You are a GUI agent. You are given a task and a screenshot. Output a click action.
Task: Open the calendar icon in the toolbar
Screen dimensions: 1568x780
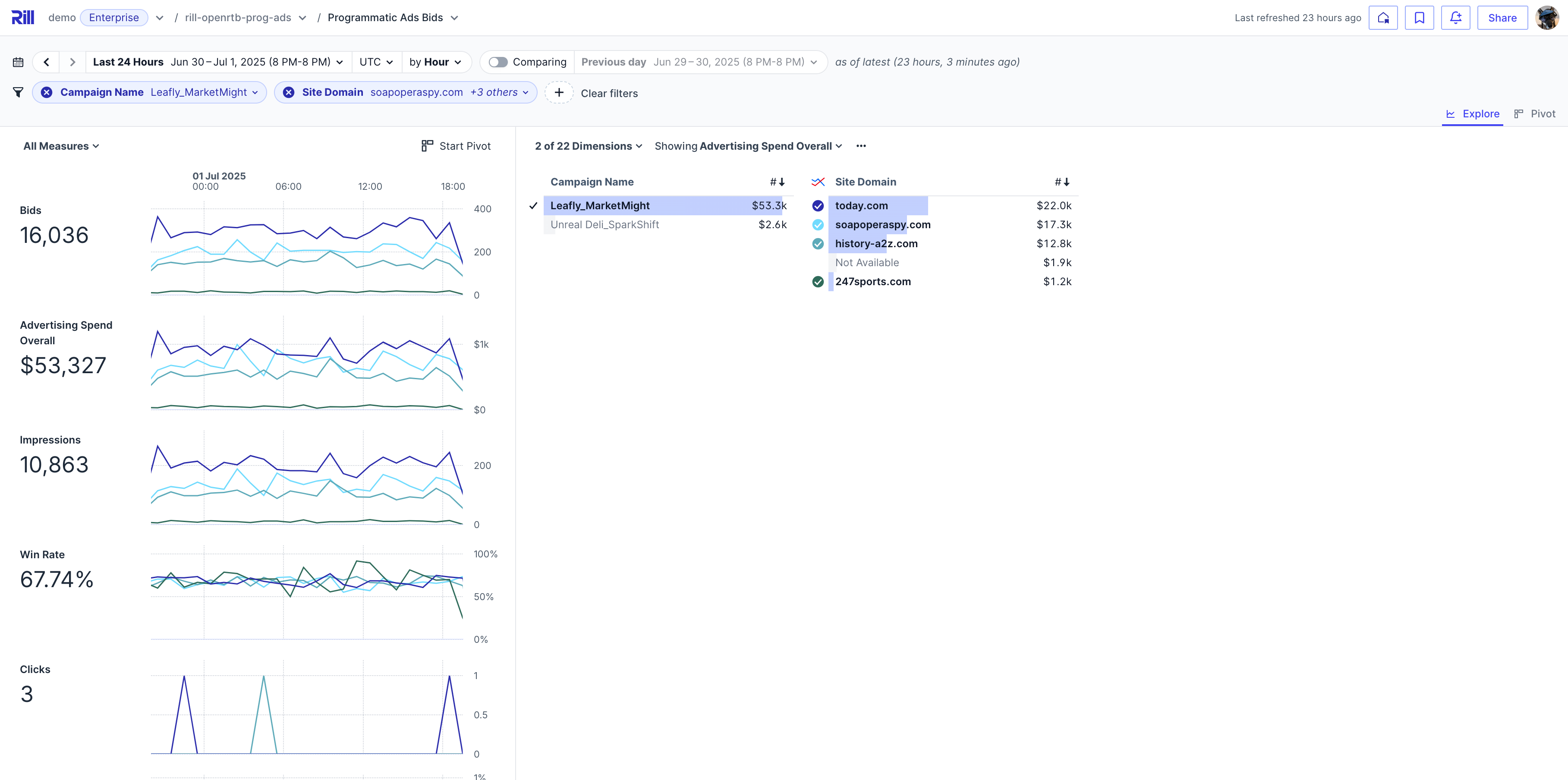[x=18, y=61]
